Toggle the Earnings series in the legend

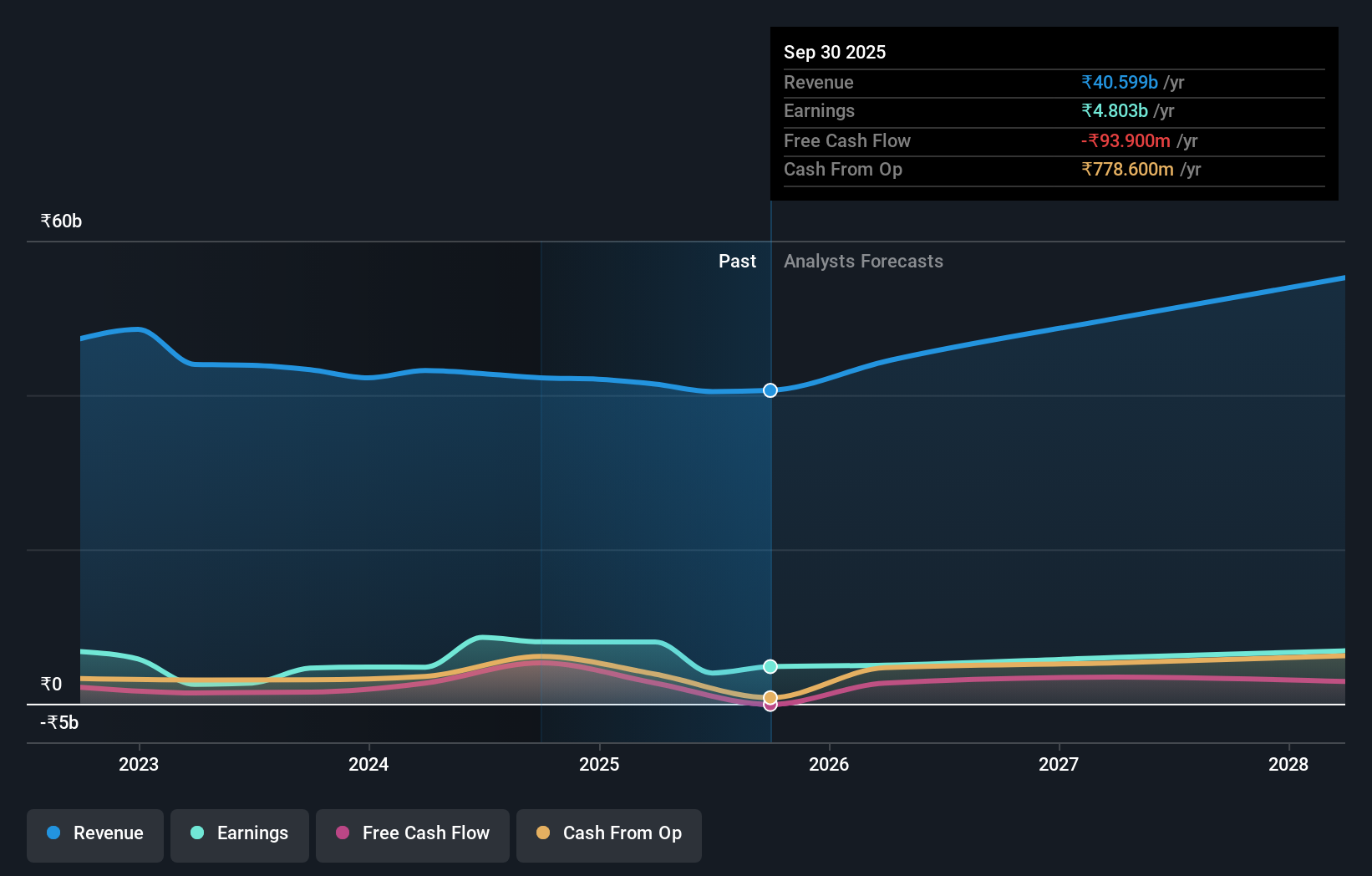click(240, 833)
